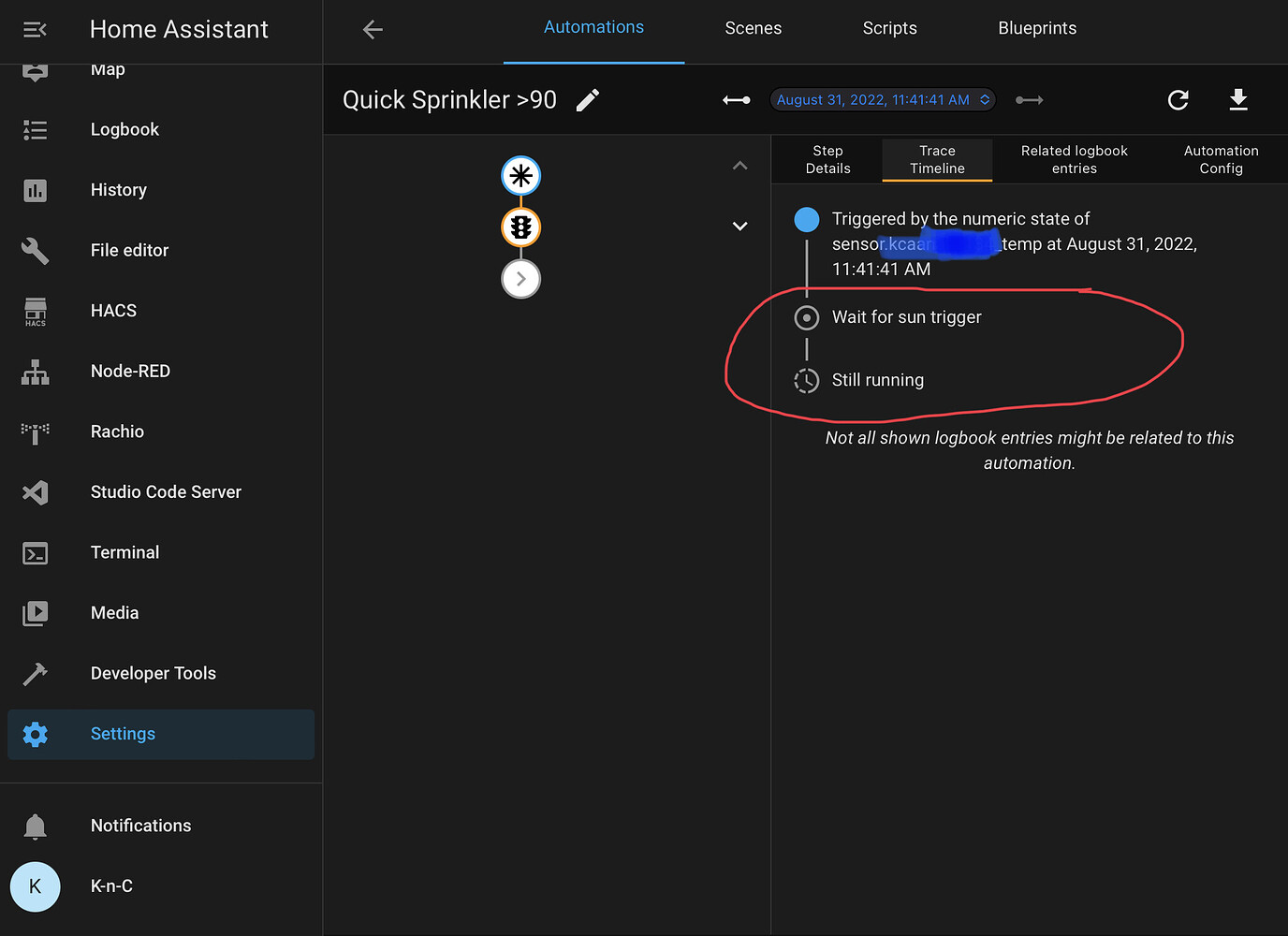Switch to the Step Details tab
Image resolution: width=1288 pixels, height=936 pixels.
pyautogui.click(x=827, y=160)
